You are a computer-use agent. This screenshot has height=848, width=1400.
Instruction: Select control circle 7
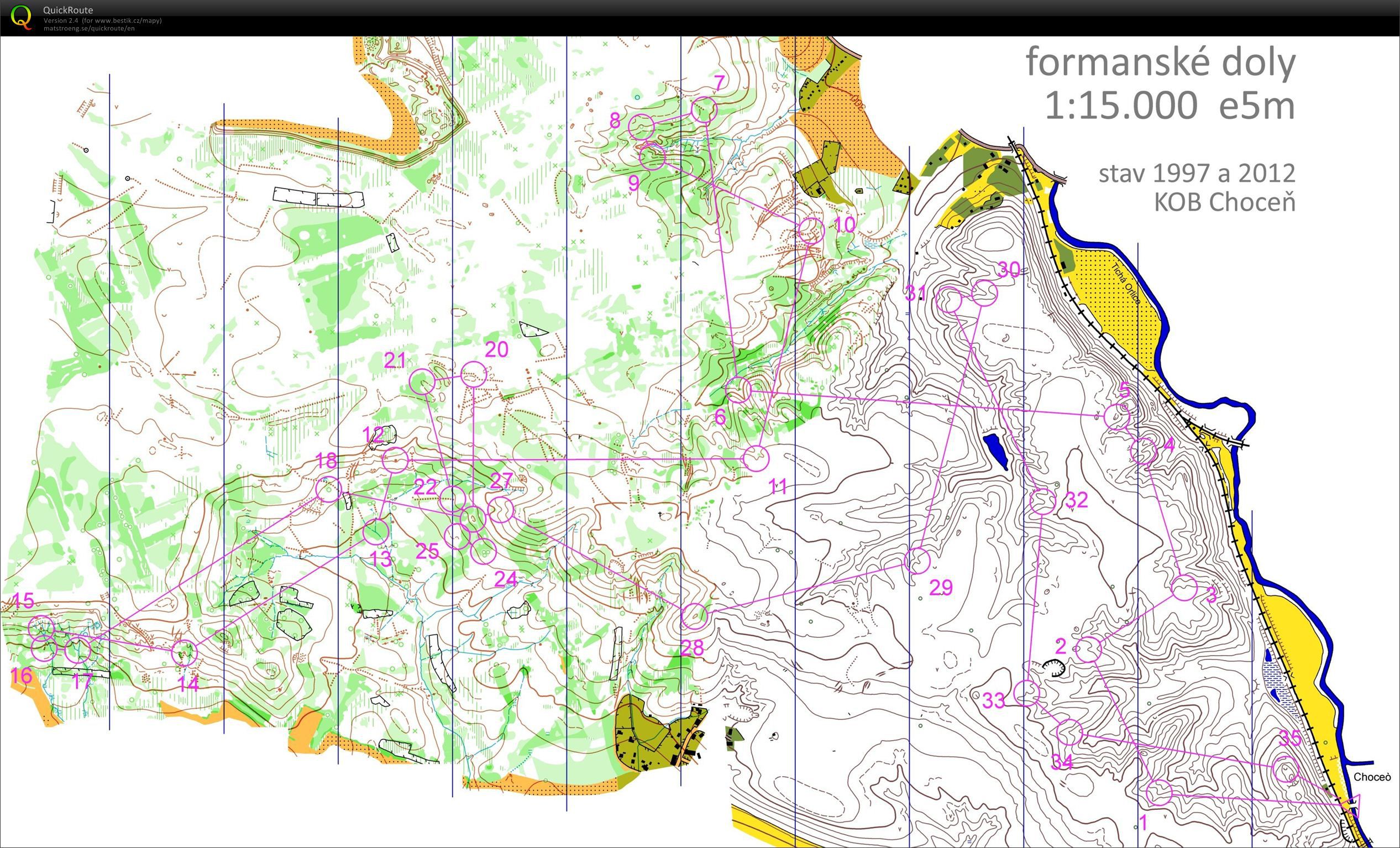(x=704, y=109)
